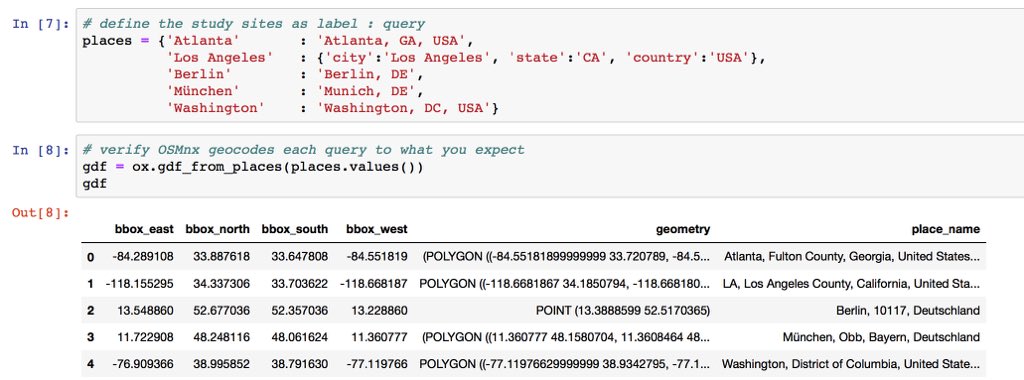Click row index 4 for Washington
The height and width of the screenshot is (380, 1024).
91,364
